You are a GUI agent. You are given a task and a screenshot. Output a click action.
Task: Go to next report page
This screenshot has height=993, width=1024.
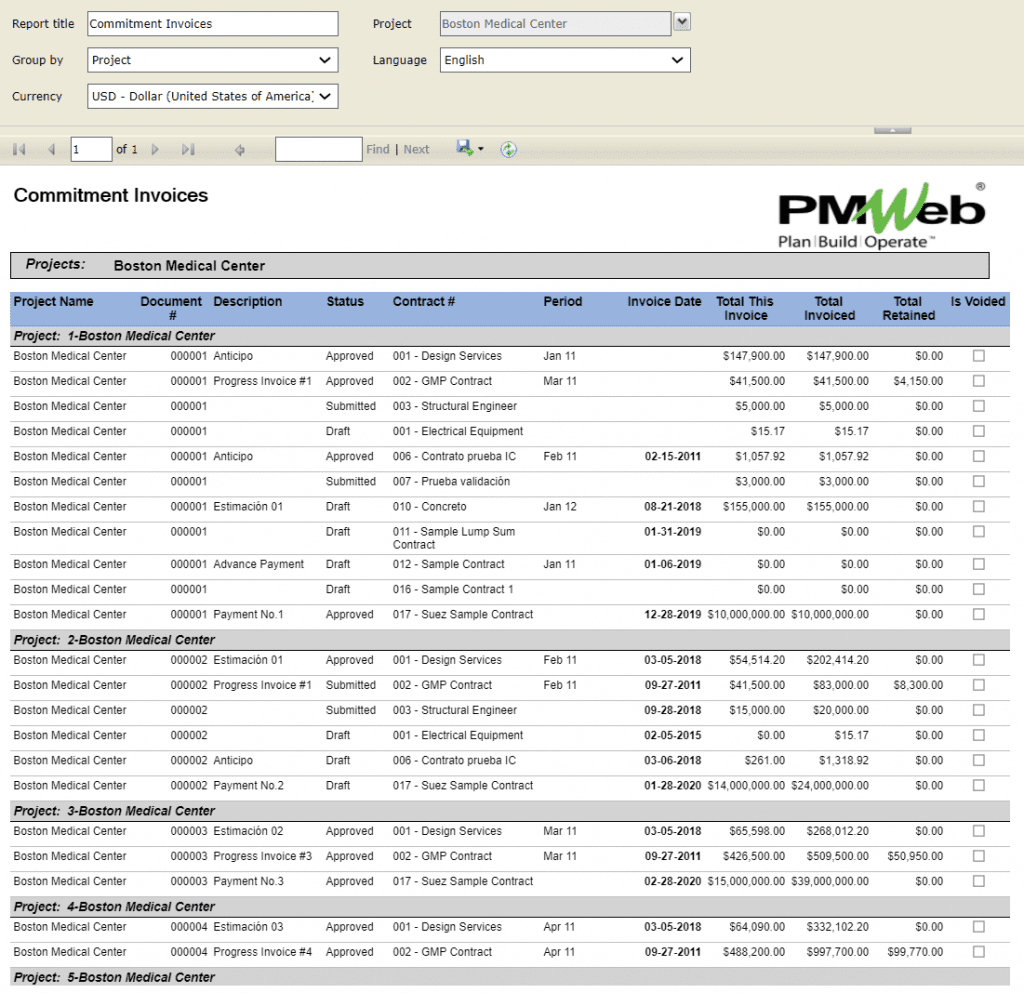pyautogui.click(x=155, y=150)
